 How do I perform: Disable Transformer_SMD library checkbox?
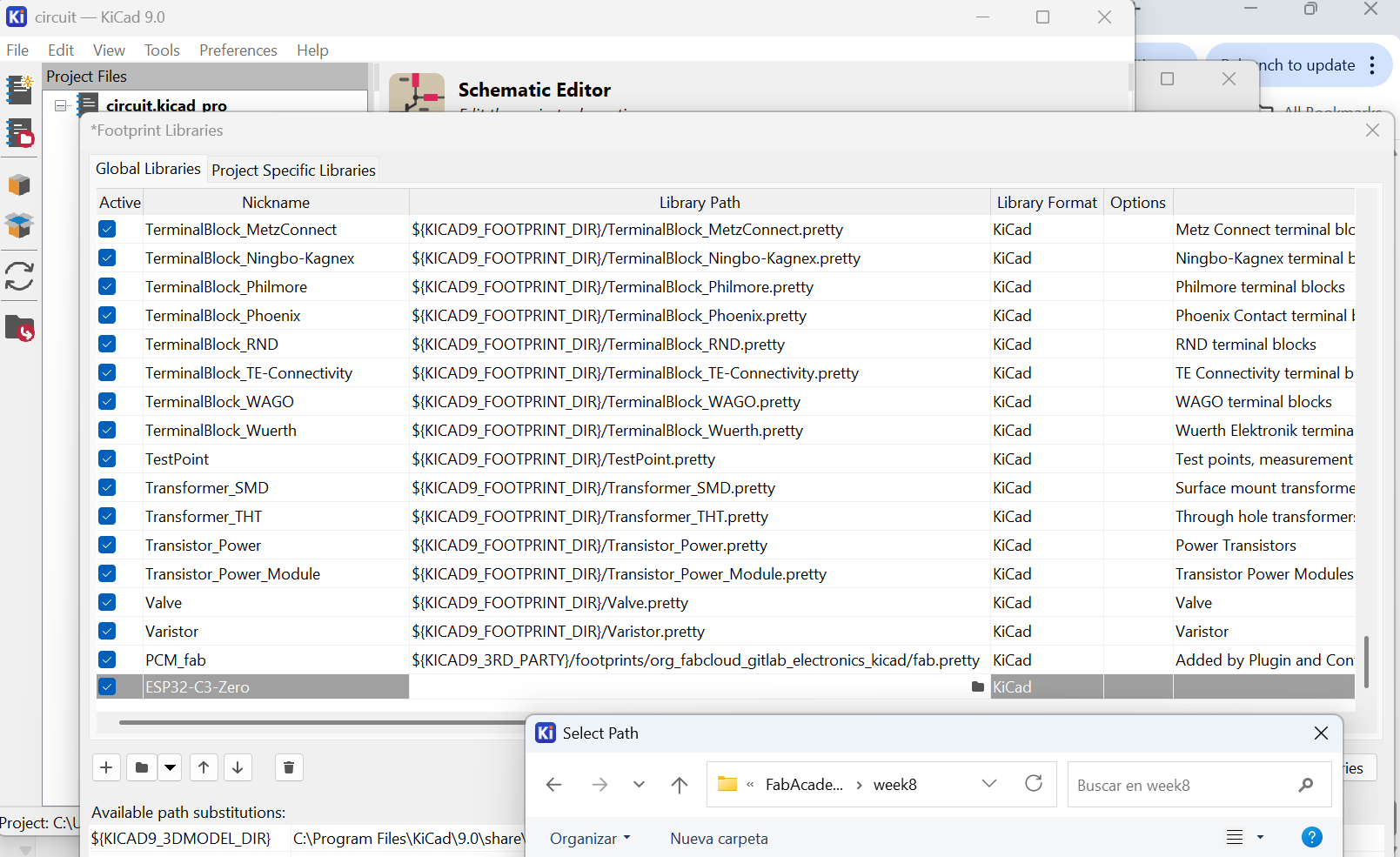[x=107, y=487]
